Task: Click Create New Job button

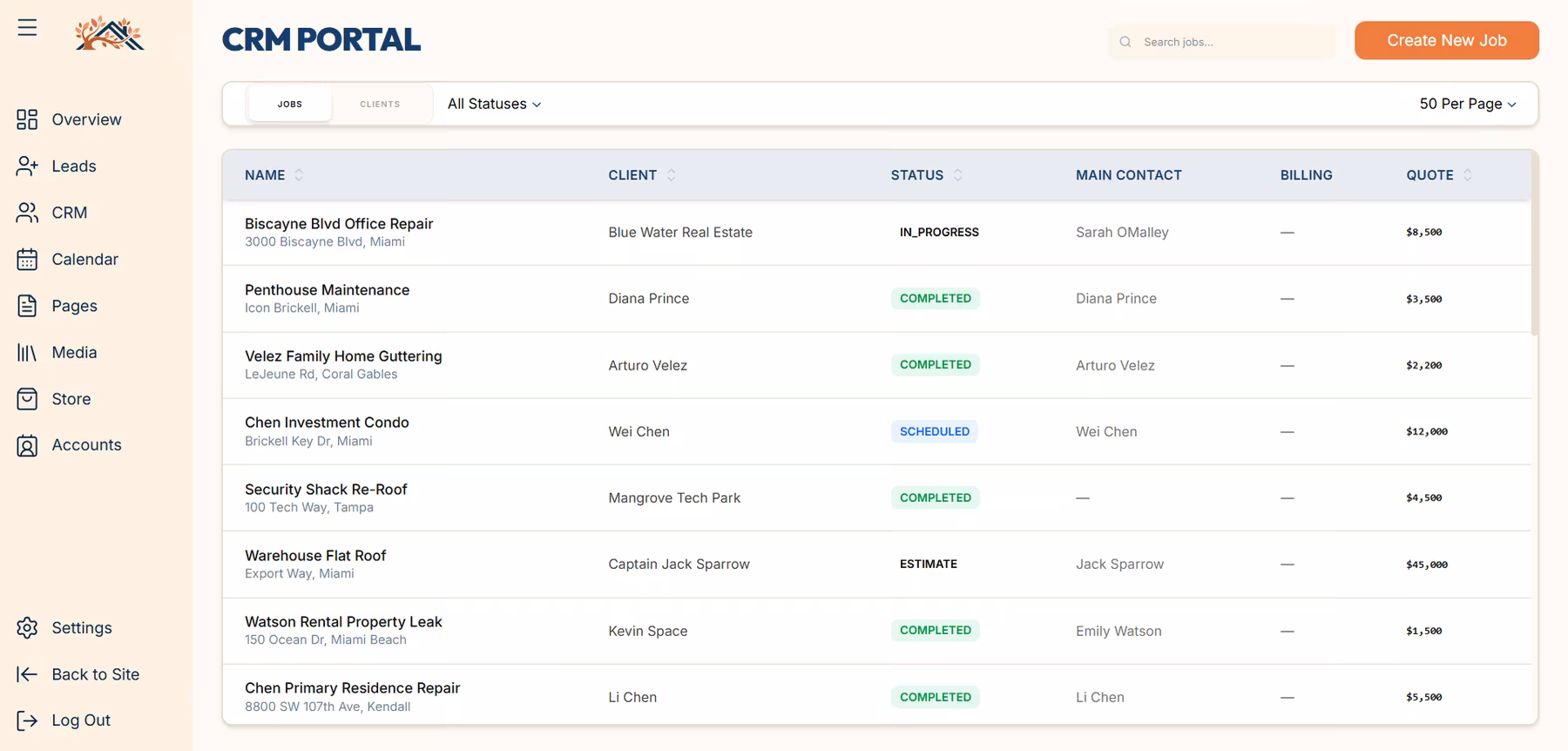Action: point(1446,40)
